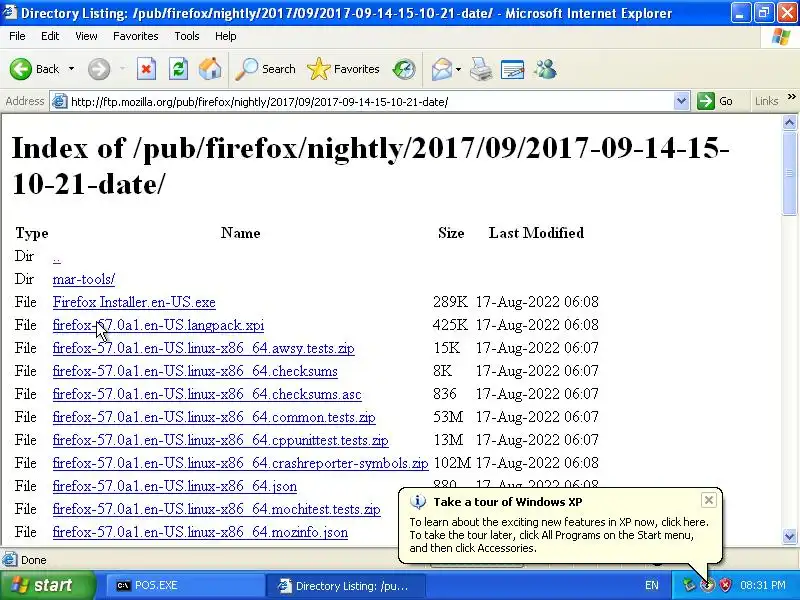Screen dimensions: 800x600
Task: Go to the Home page icon
Action: (x=210, y=69)
